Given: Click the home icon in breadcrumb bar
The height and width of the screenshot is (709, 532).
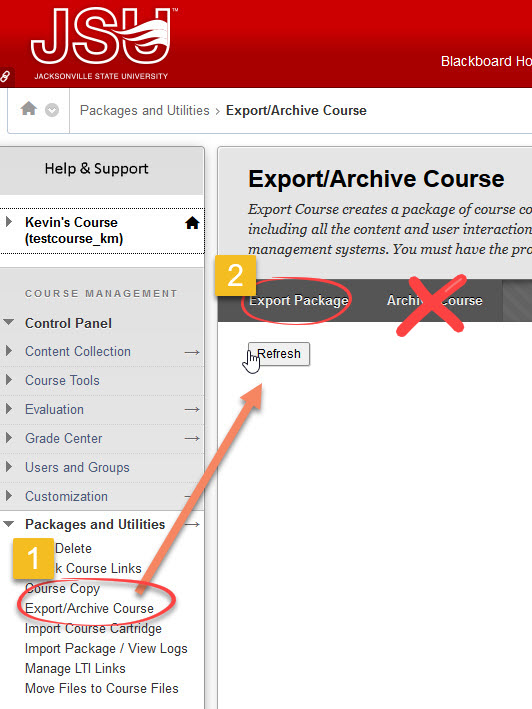Looking at the screenshot, I should [x=28, y=109].
